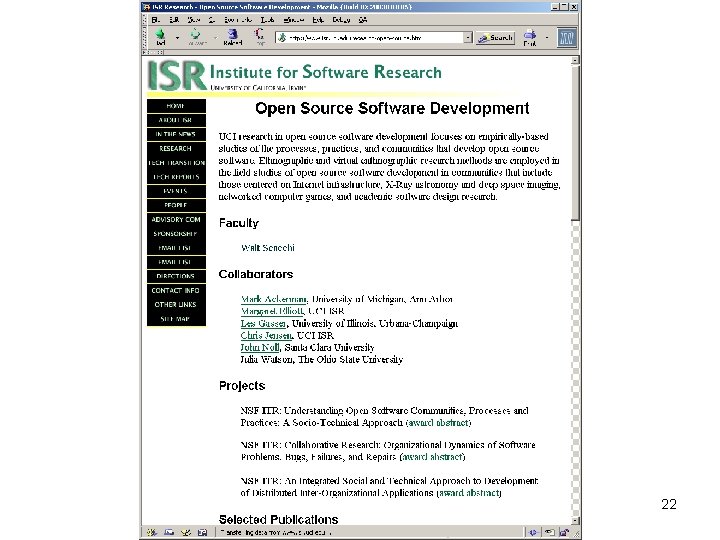The width and height of the screenshot is (720, 540).
Task: Click the Search button in the toolbar
Action: [x=495, y=38]
